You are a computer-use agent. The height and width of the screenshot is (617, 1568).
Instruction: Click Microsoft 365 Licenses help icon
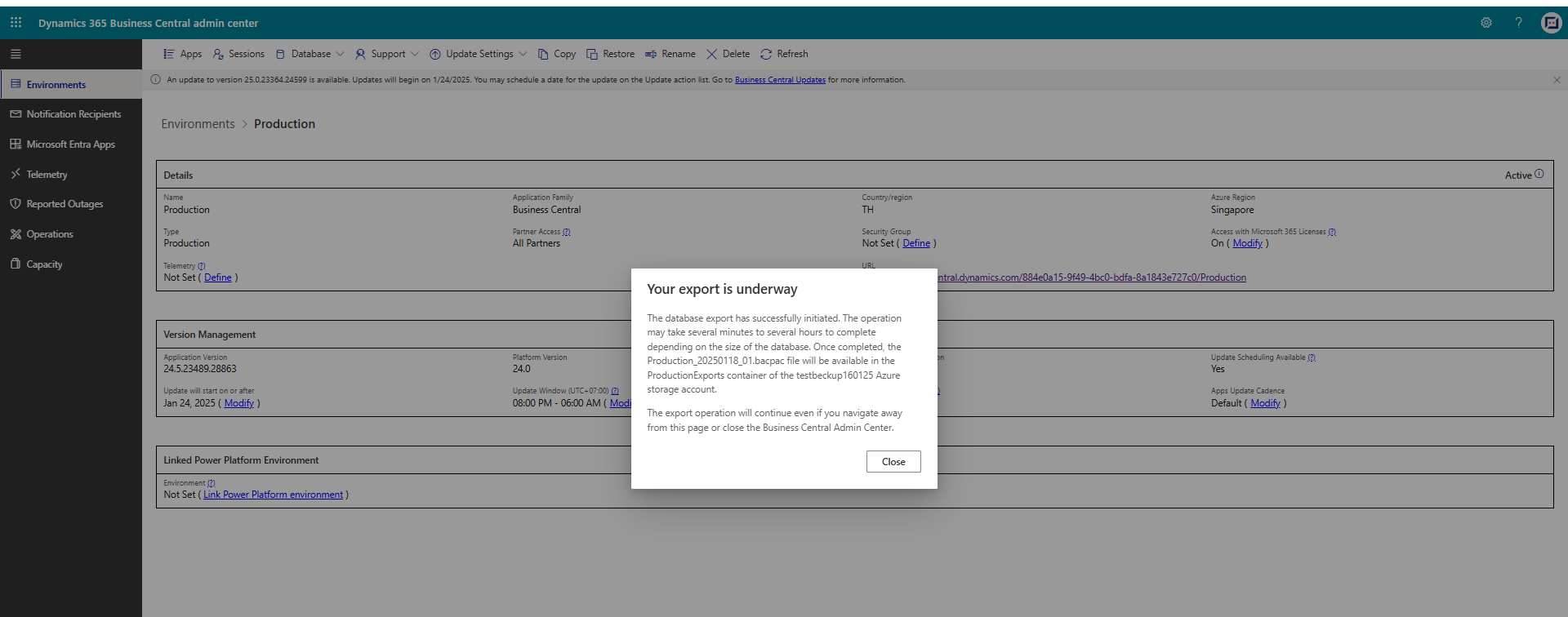pyautogui.click(x=1332, y=232)
